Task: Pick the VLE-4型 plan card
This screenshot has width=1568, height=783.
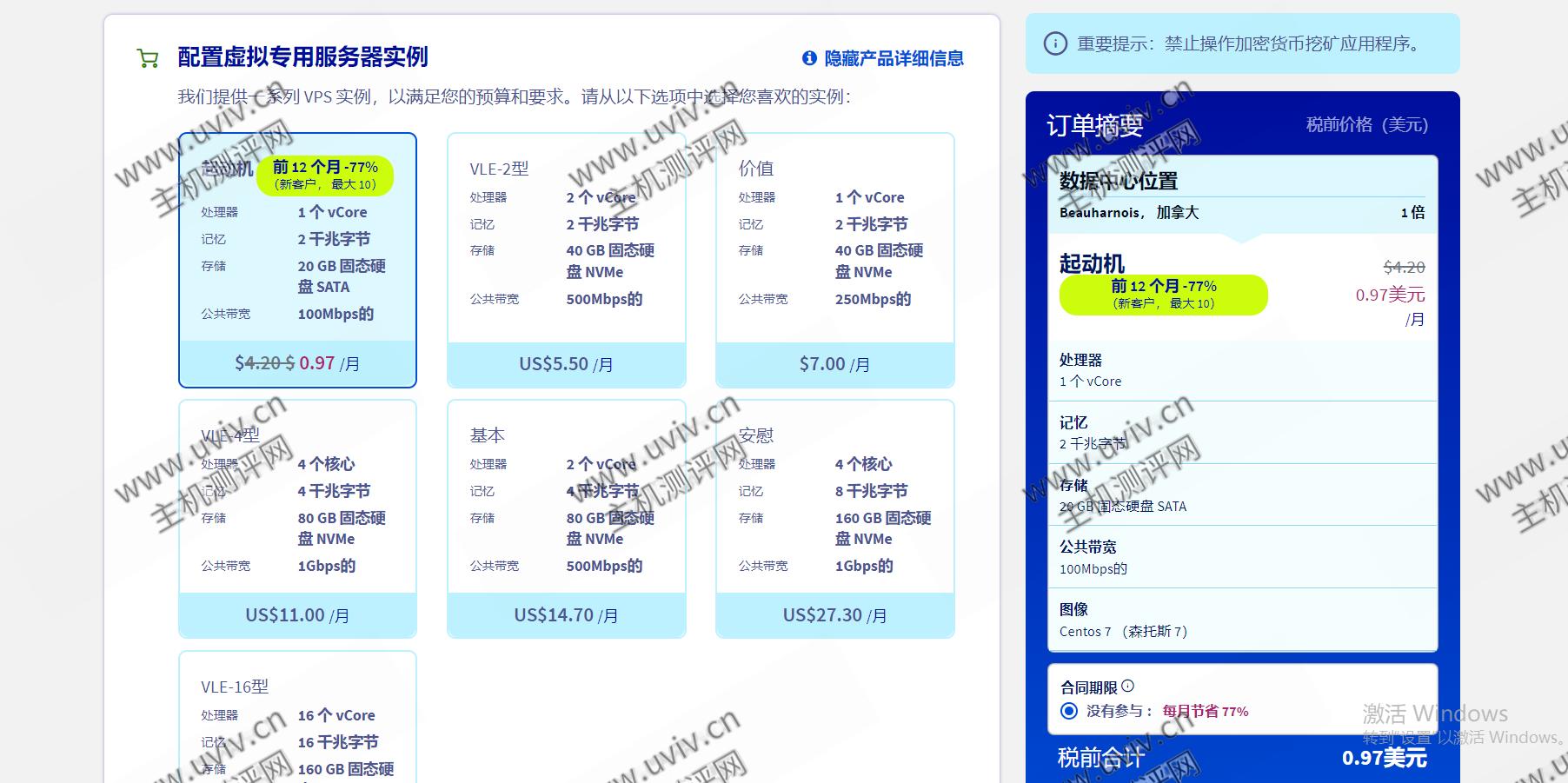Action: point(297,519)
